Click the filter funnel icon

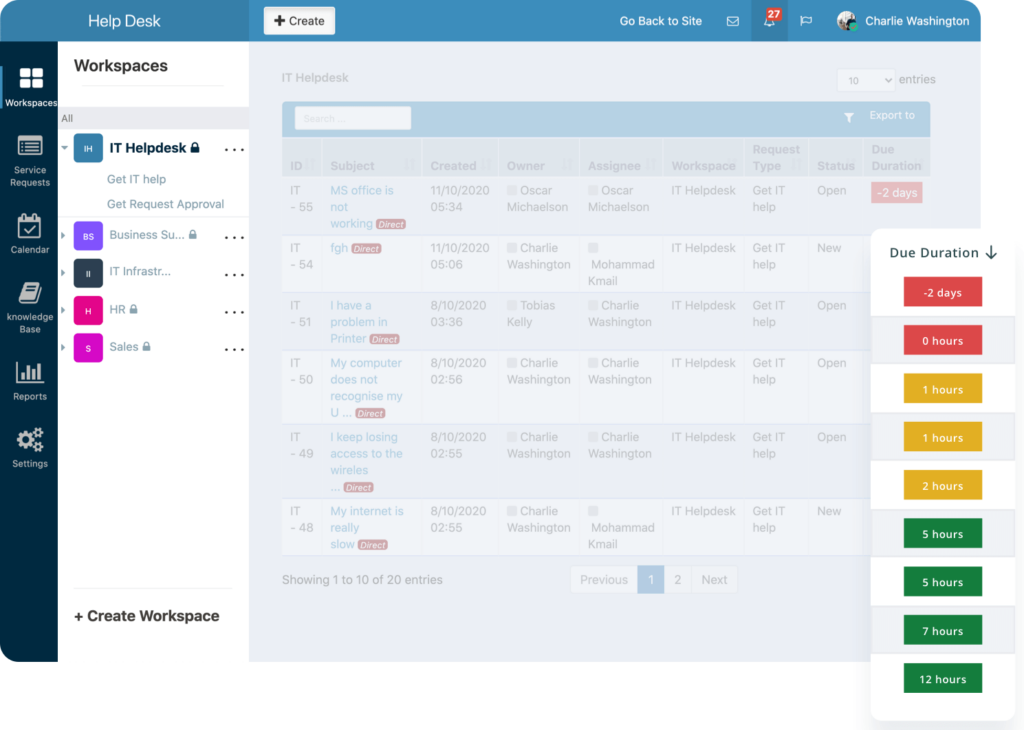pos(848,118)
